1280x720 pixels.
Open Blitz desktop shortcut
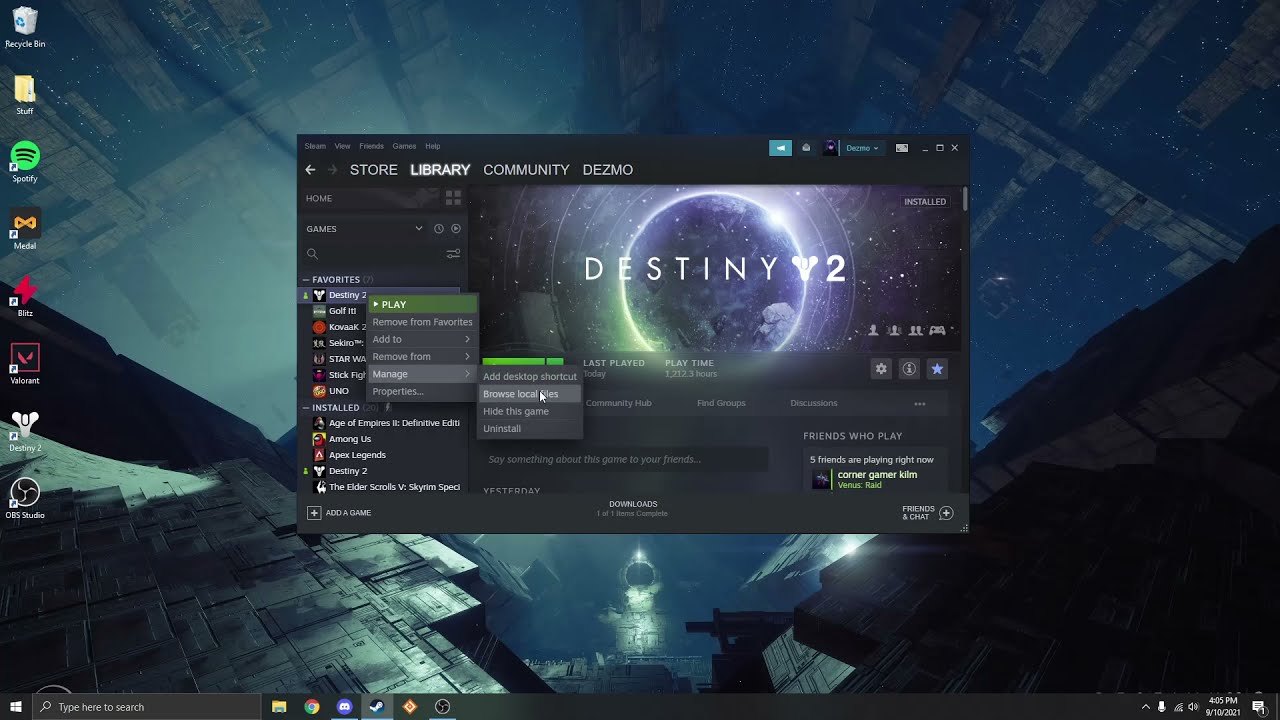click(25, 297)
